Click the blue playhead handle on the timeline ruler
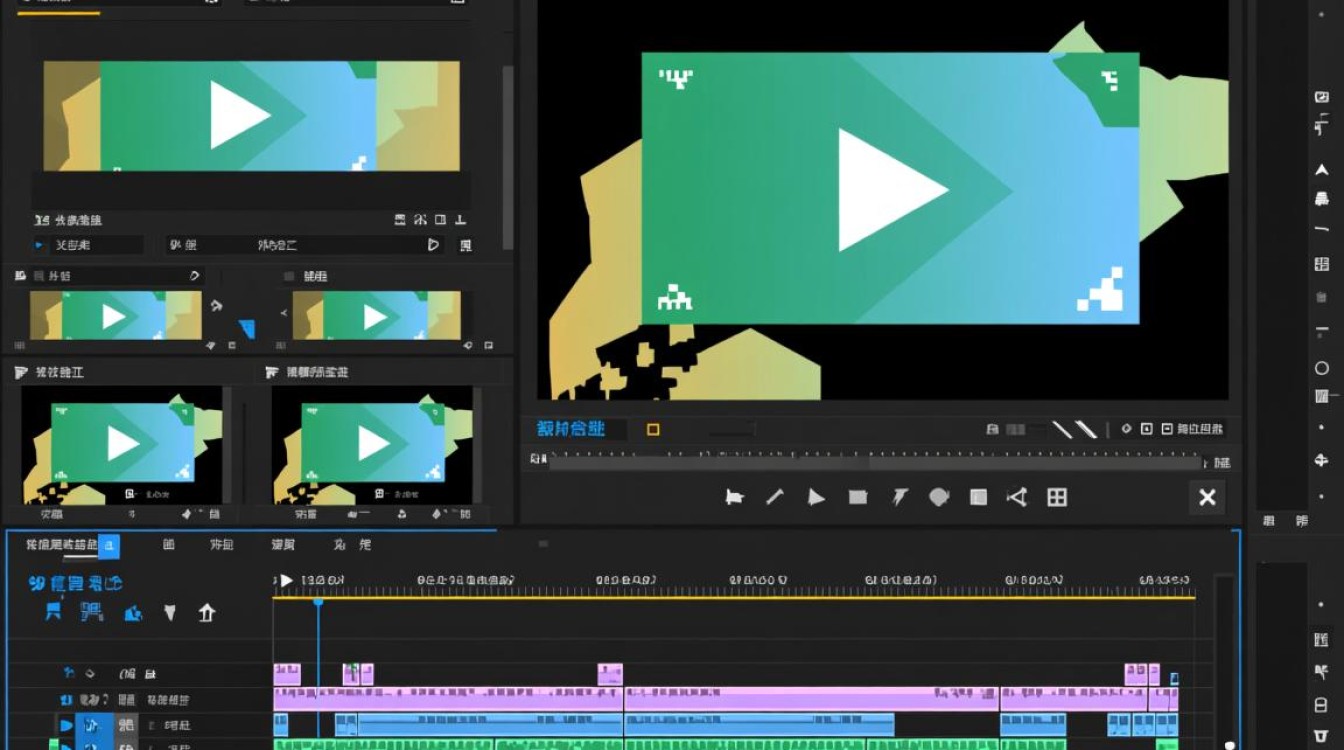Image resolution: width=1344 pixels, height=750 pixels. (318, 602)
